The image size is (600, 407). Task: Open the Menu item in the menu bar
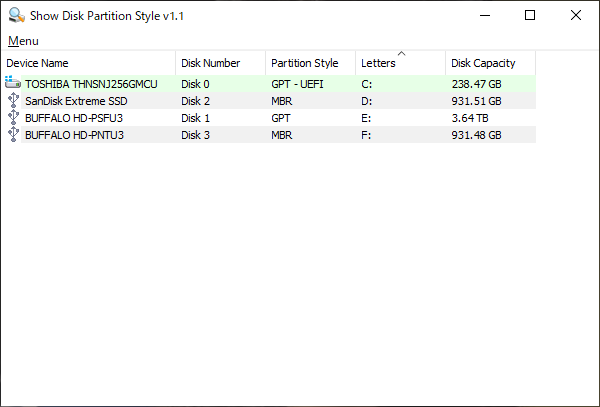pyautogui.click(x=23, y=41)
